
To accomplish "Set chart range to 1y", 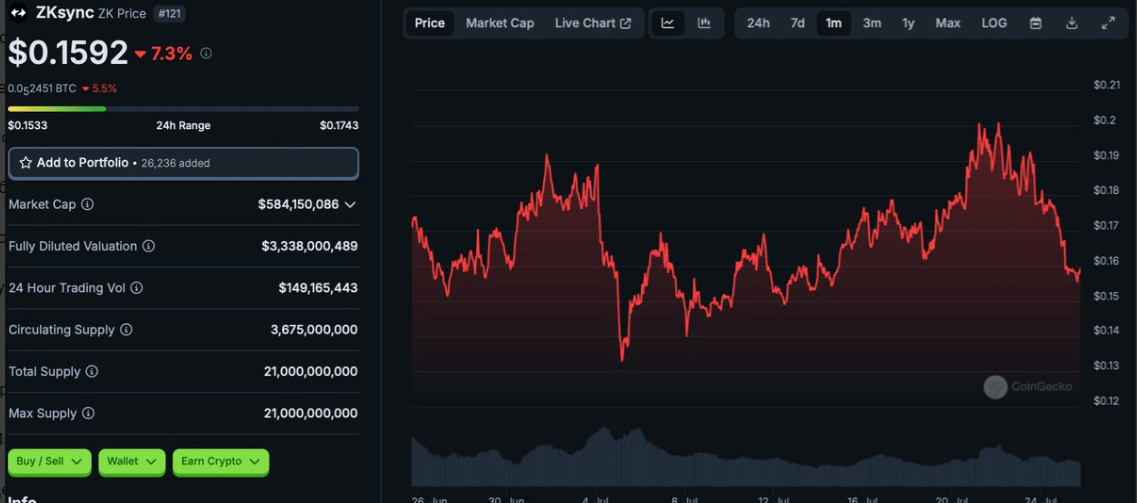I will point(908,23).
